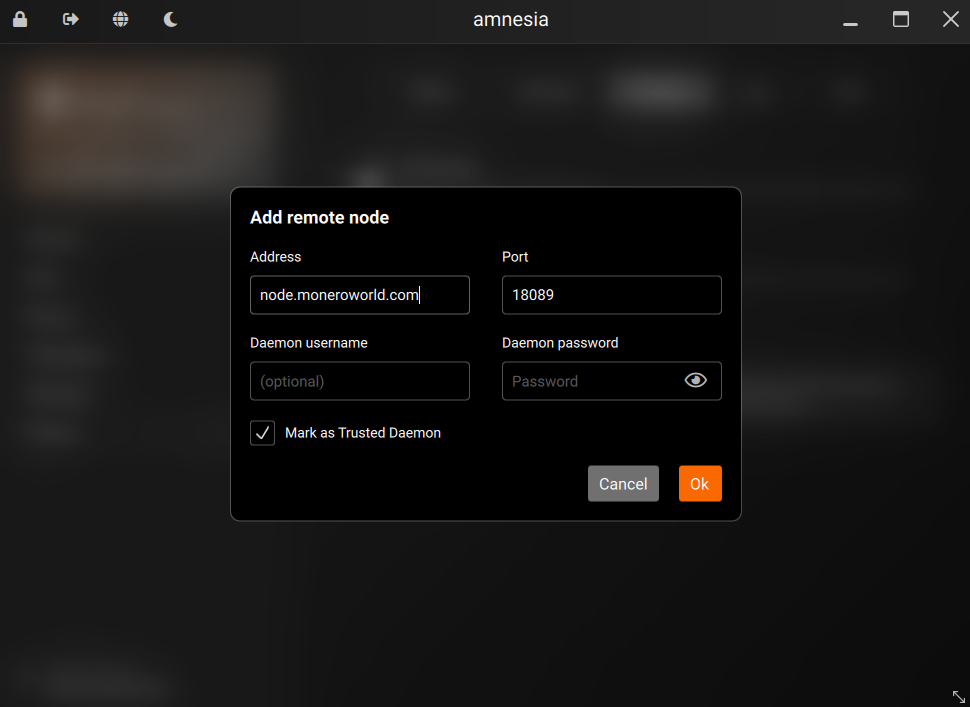
Task: Maximize the amnesia window
Action: coord(901,19)
